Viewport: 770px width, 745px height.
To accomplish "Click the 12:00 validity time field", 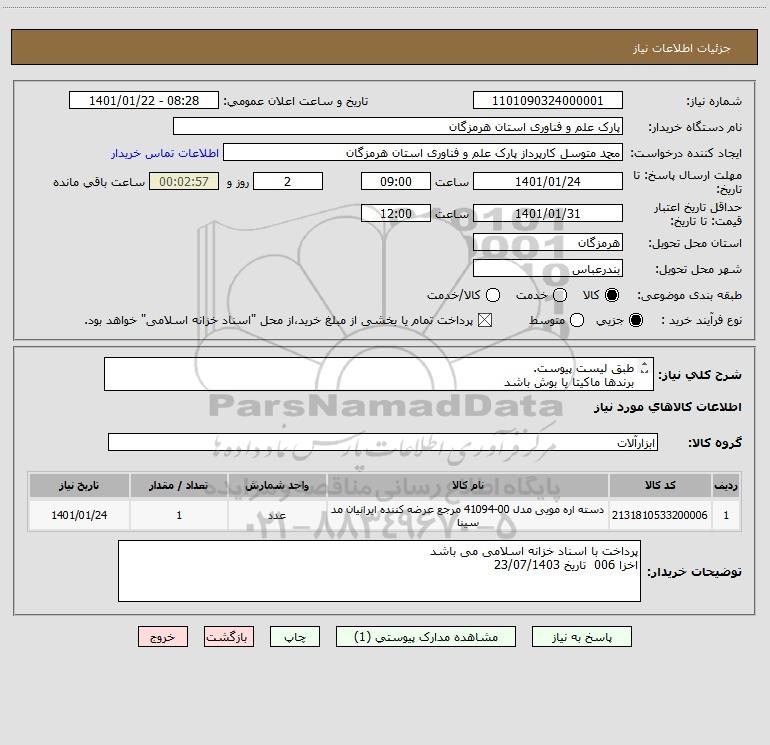I will click(396, 214).
